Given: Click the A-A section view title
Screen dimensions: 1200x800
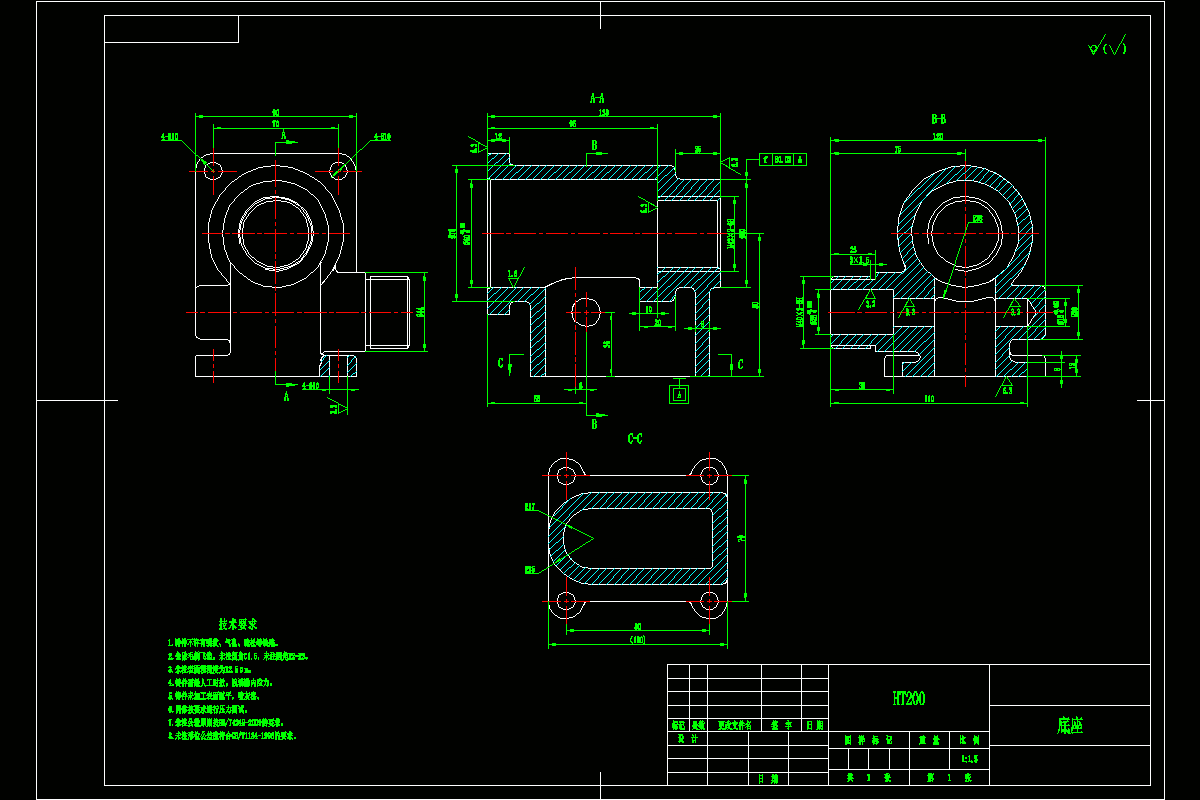Looking at the screenshot, I should pyautogui.click(x=595, y=99).
